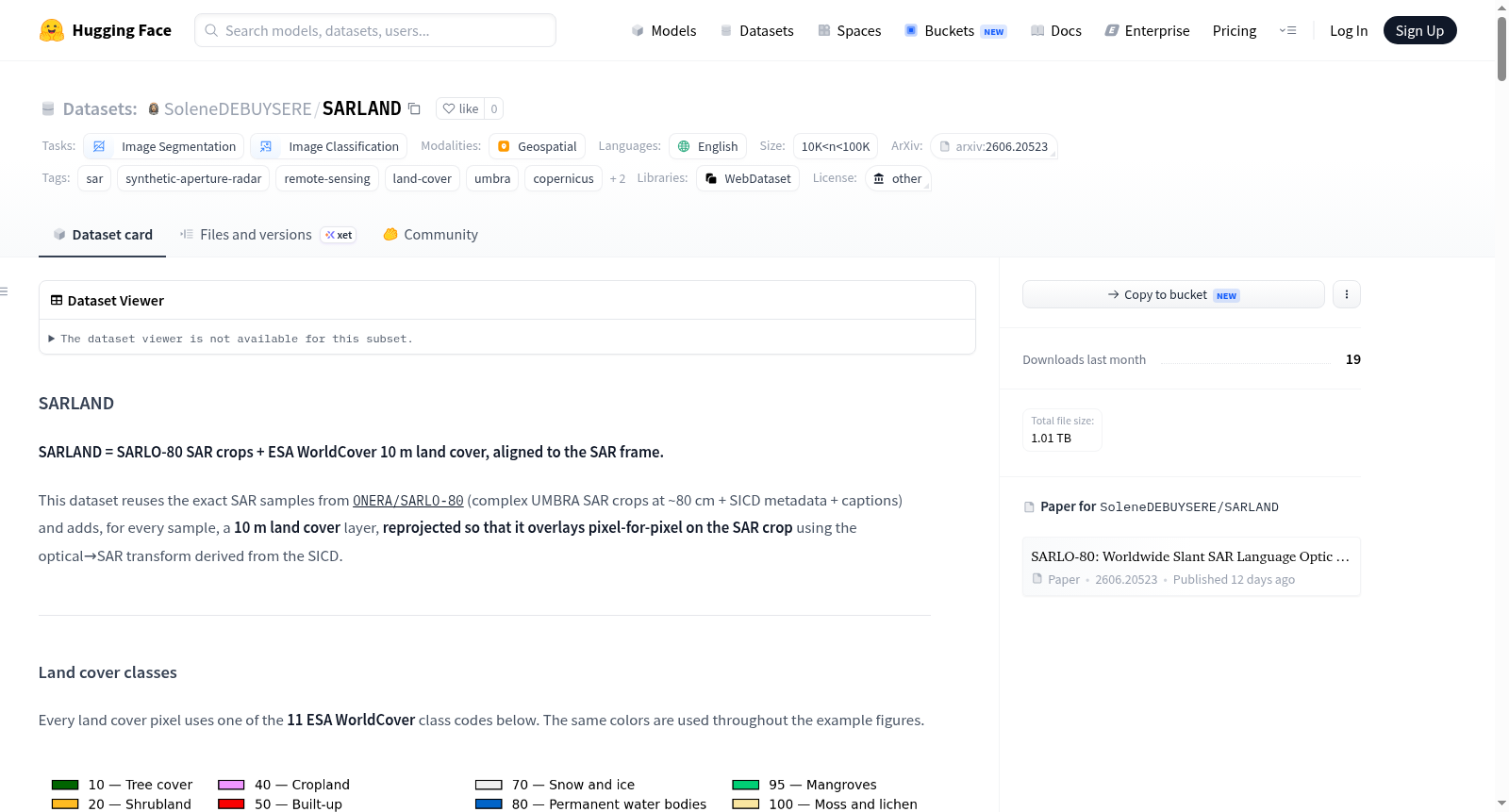Open arxiv:2606.20523 tag
The width and height of the screenshot is (1509, 812).
pyautogui.click(x=993, y=146)
